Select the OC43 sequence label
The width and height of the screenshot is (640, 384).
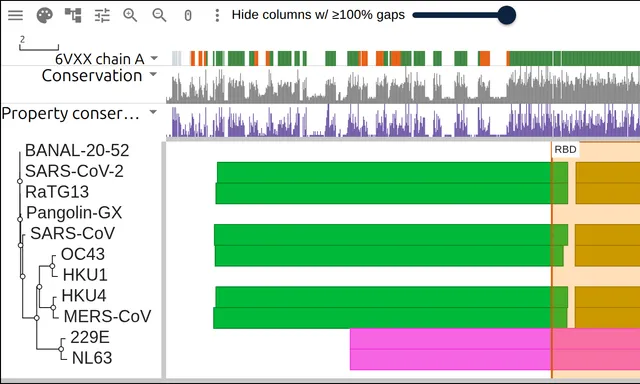click(x=83, y=254)
